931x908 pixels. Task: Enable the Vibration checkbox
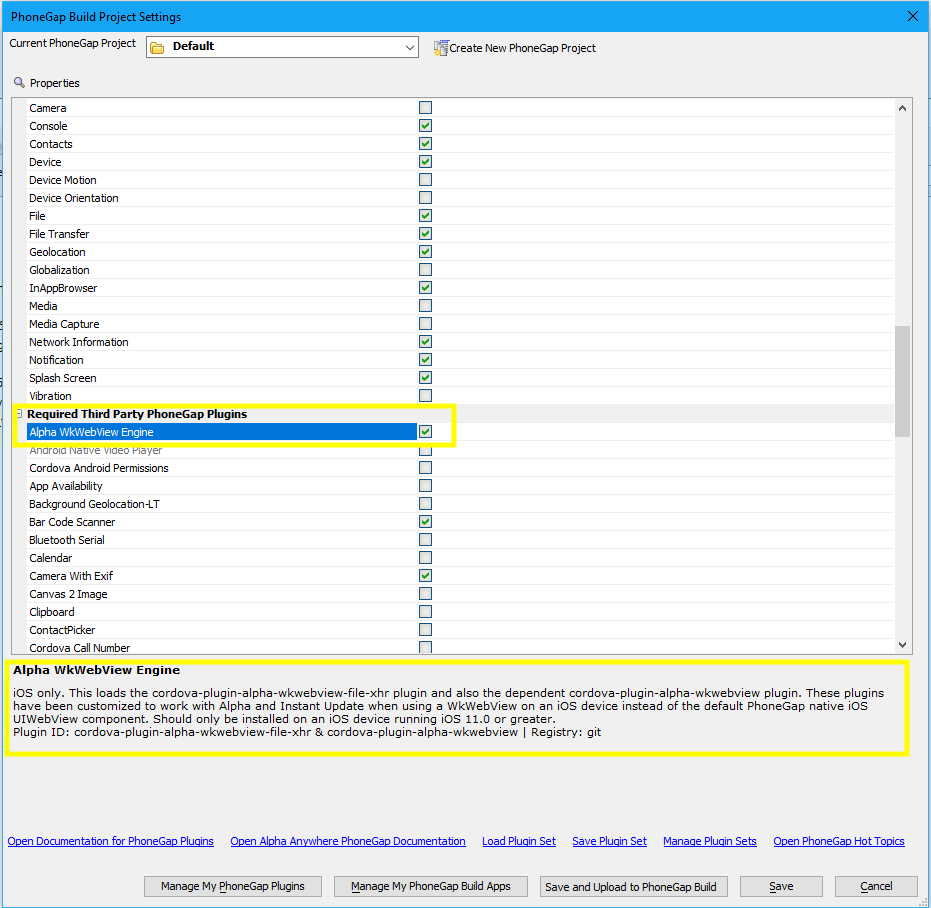425,395
